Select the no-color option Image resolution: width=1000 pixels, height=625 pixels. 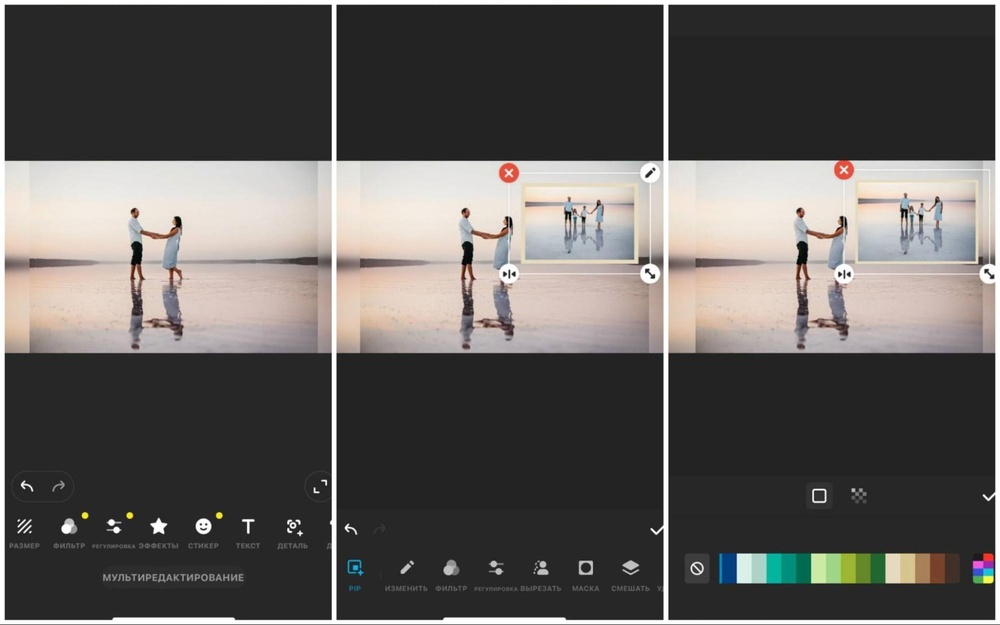(x=697, y=569)
